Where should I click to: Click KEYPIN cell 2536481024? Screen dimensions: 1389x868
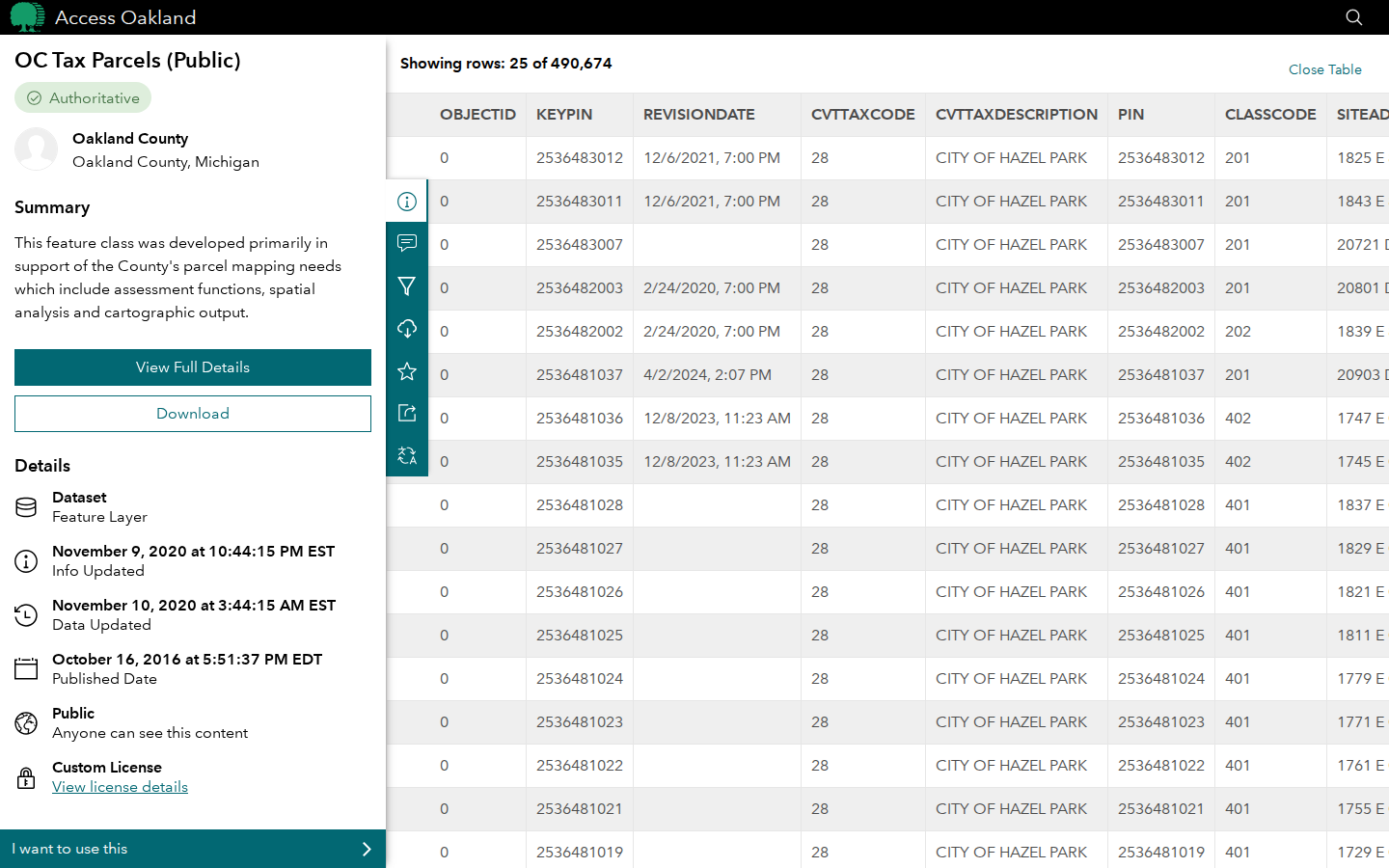[x=580, y=679]
